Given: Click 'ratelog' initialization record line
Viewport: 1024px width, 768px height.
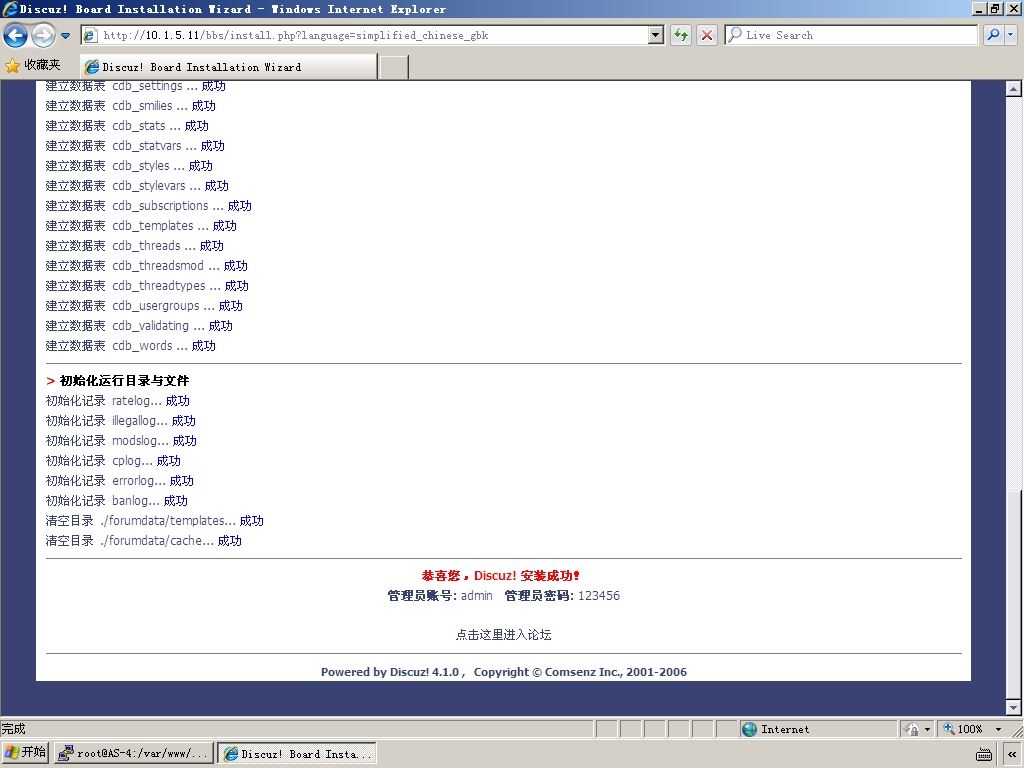Looking at the screenshot, I should pos(118,400).
